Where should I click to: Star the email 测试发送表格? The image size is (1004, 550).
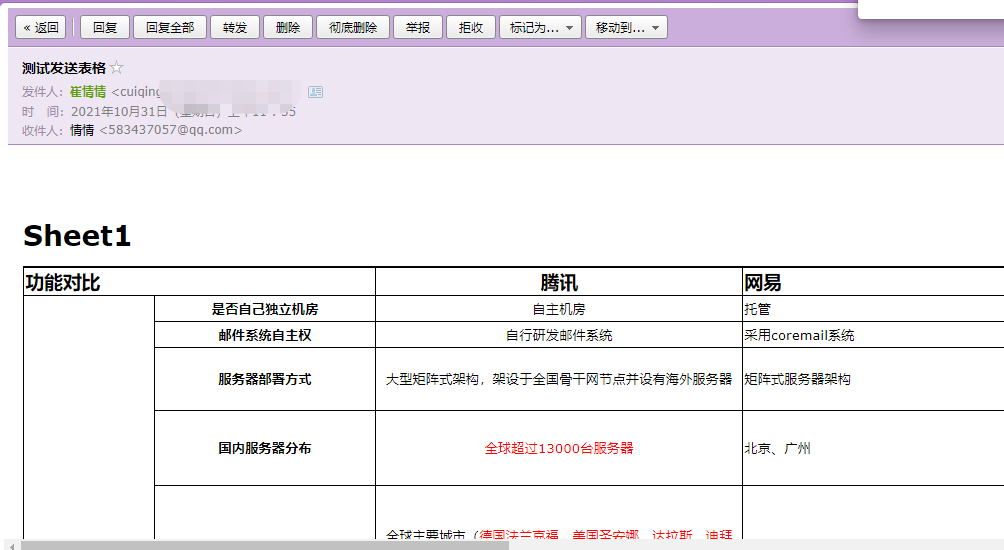click(x=116, y=69)
